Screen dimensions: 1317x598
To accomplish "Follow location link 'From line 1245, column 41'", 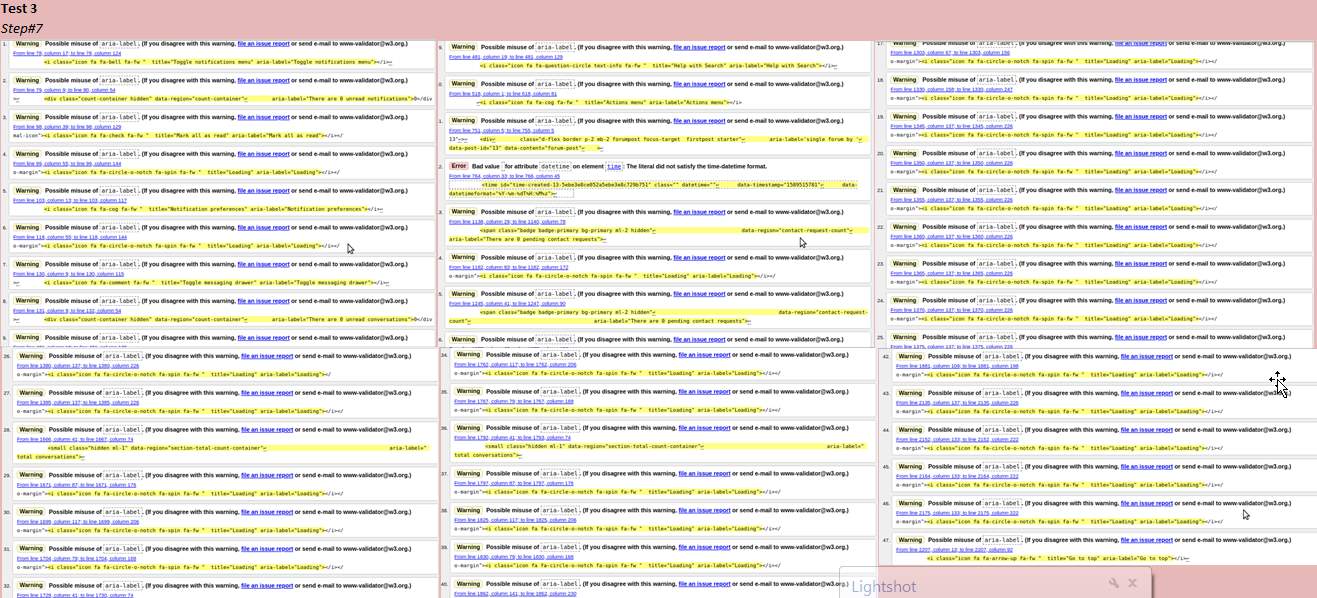I will tap(507, 303).
